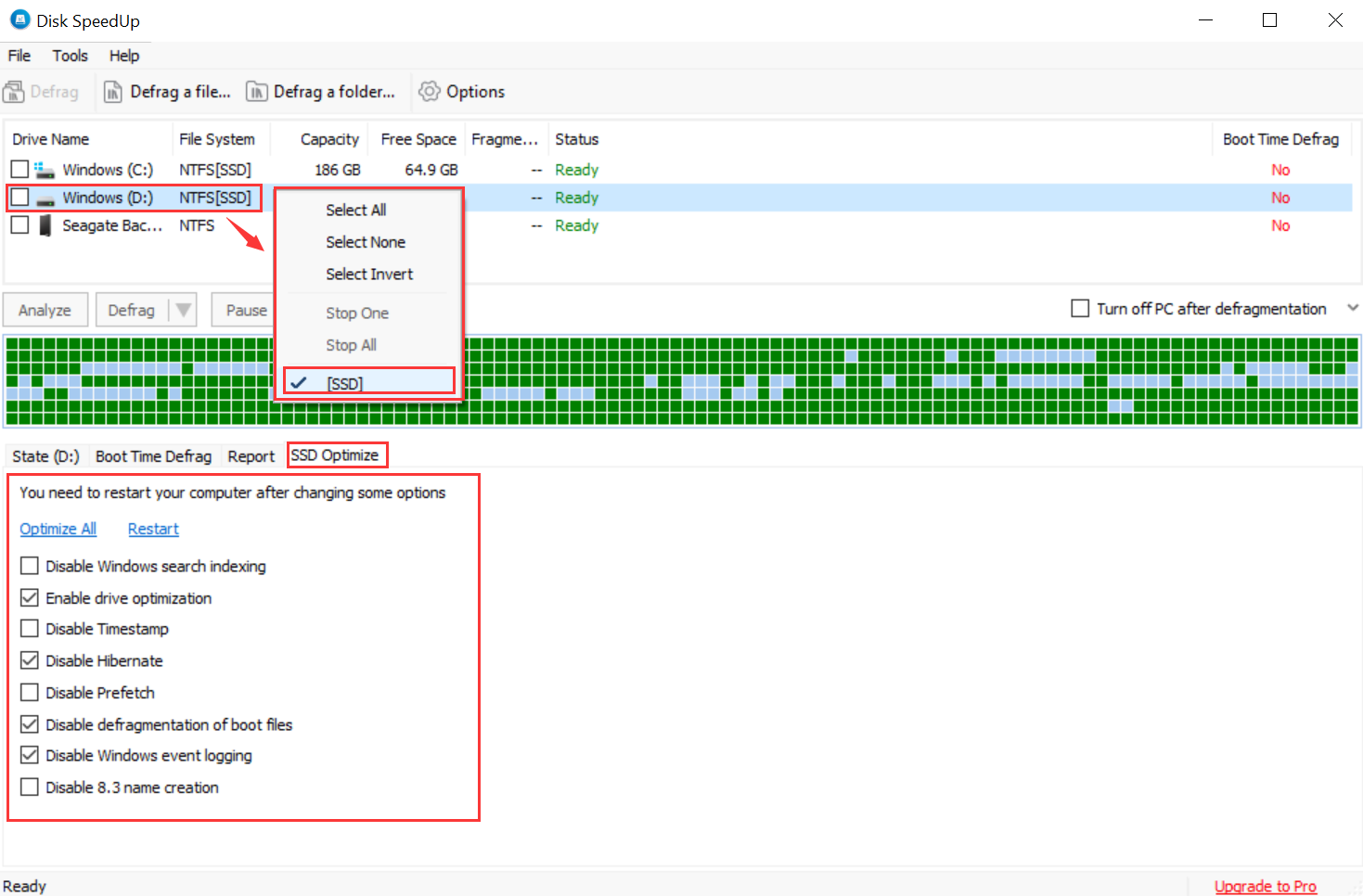Open the Upgrade to Pro link
This screenshot has height=896, width=1363.
pos(1265,886)
